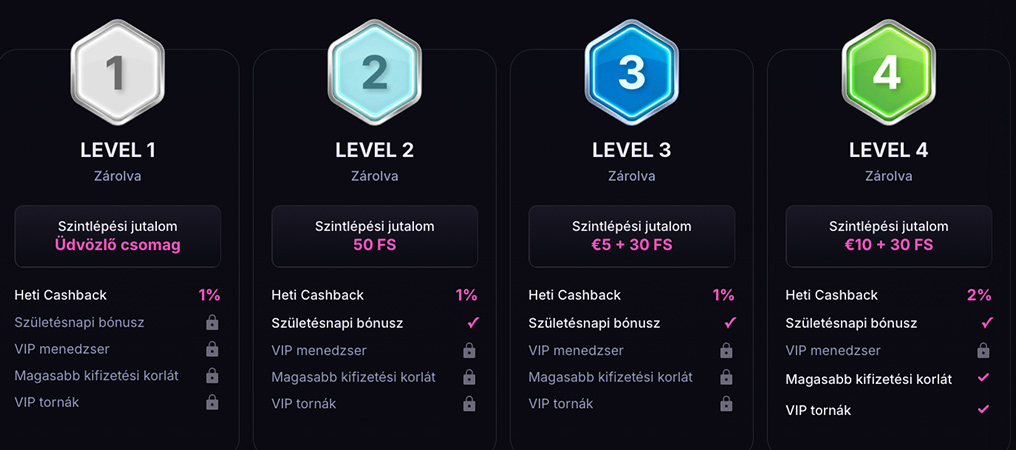
Task: Click the silver Level 1 hexagon badge
Action: 117,72
